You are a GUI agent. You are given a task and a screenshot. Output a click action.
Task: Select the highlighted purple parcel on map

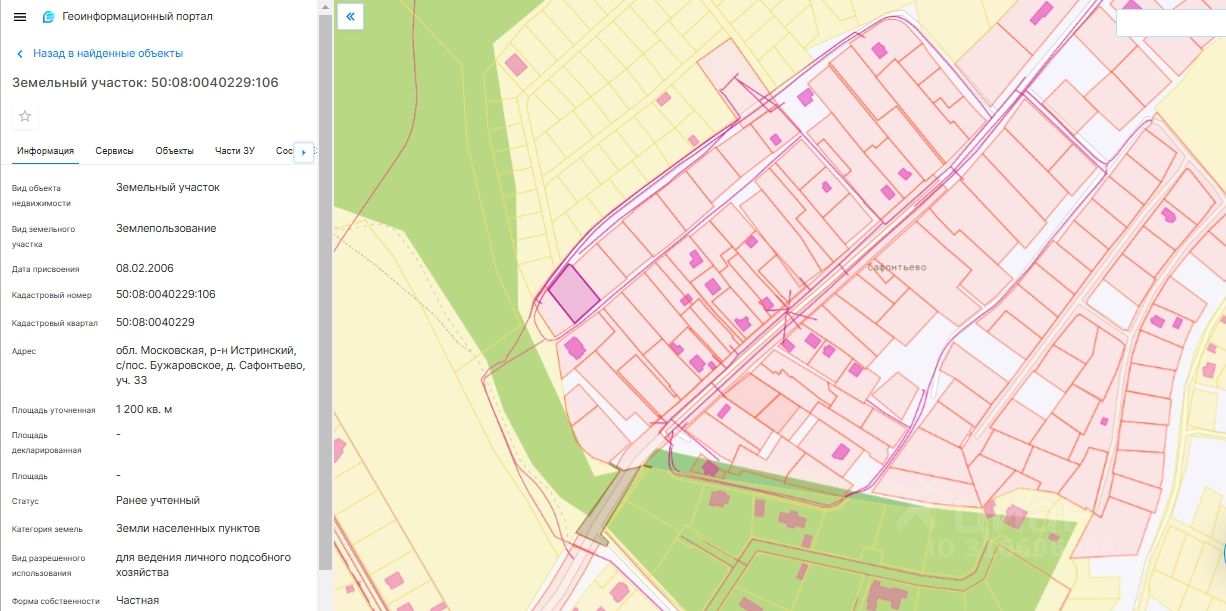tap(573, 293)
